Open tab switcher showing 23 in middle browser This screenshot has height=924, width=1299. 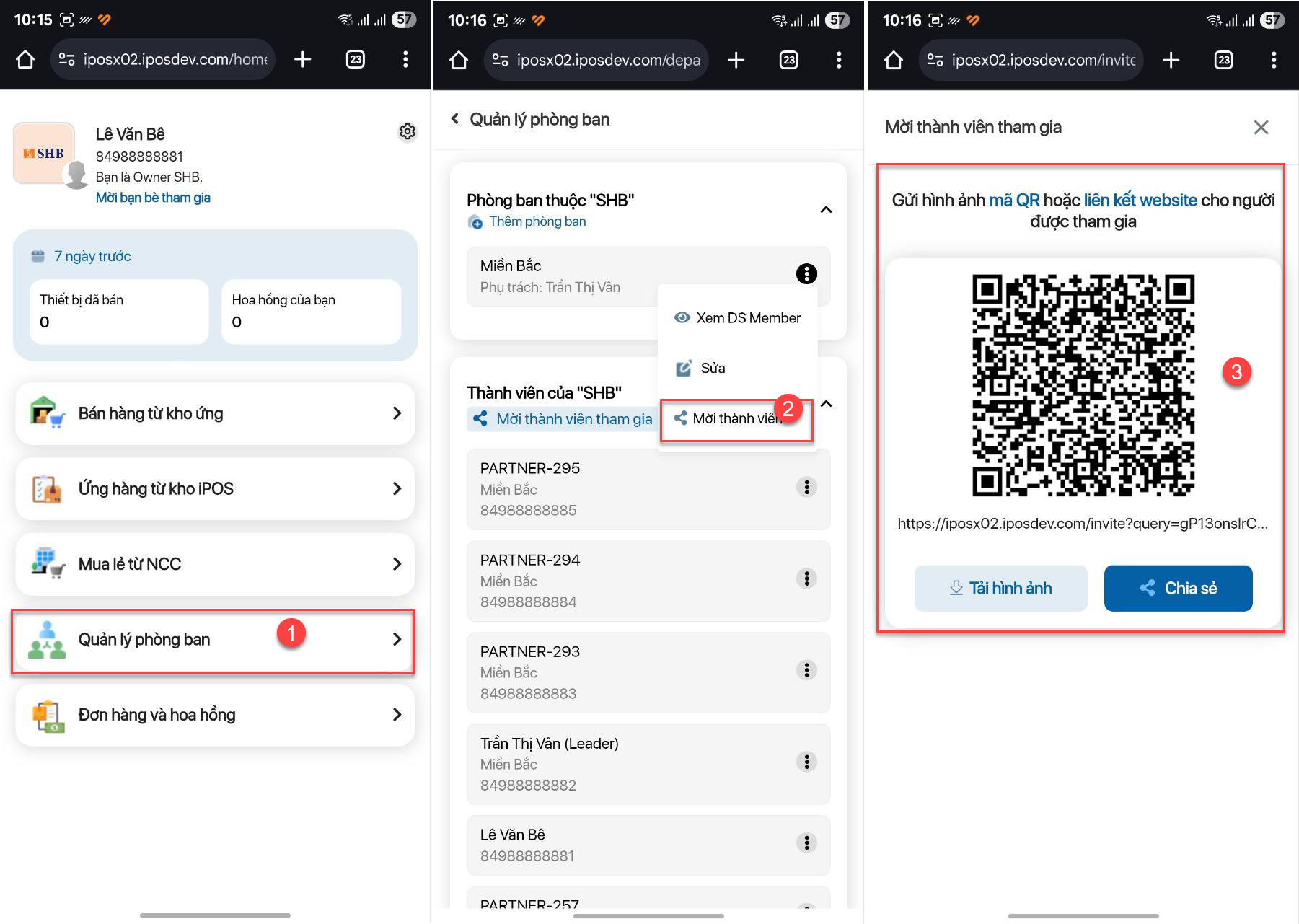pos(789,60)
